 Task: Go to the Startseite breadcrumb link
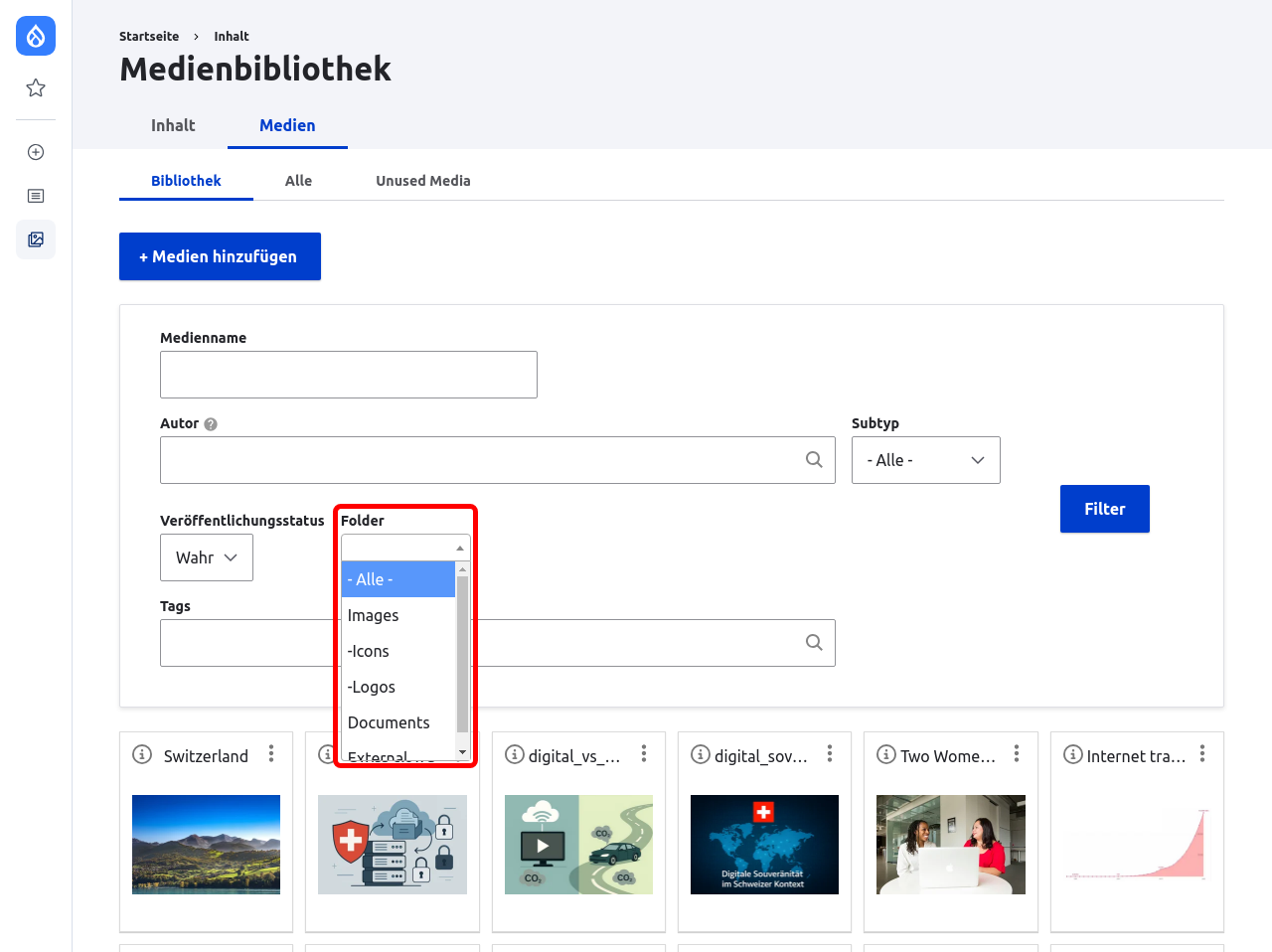point(149,36)
